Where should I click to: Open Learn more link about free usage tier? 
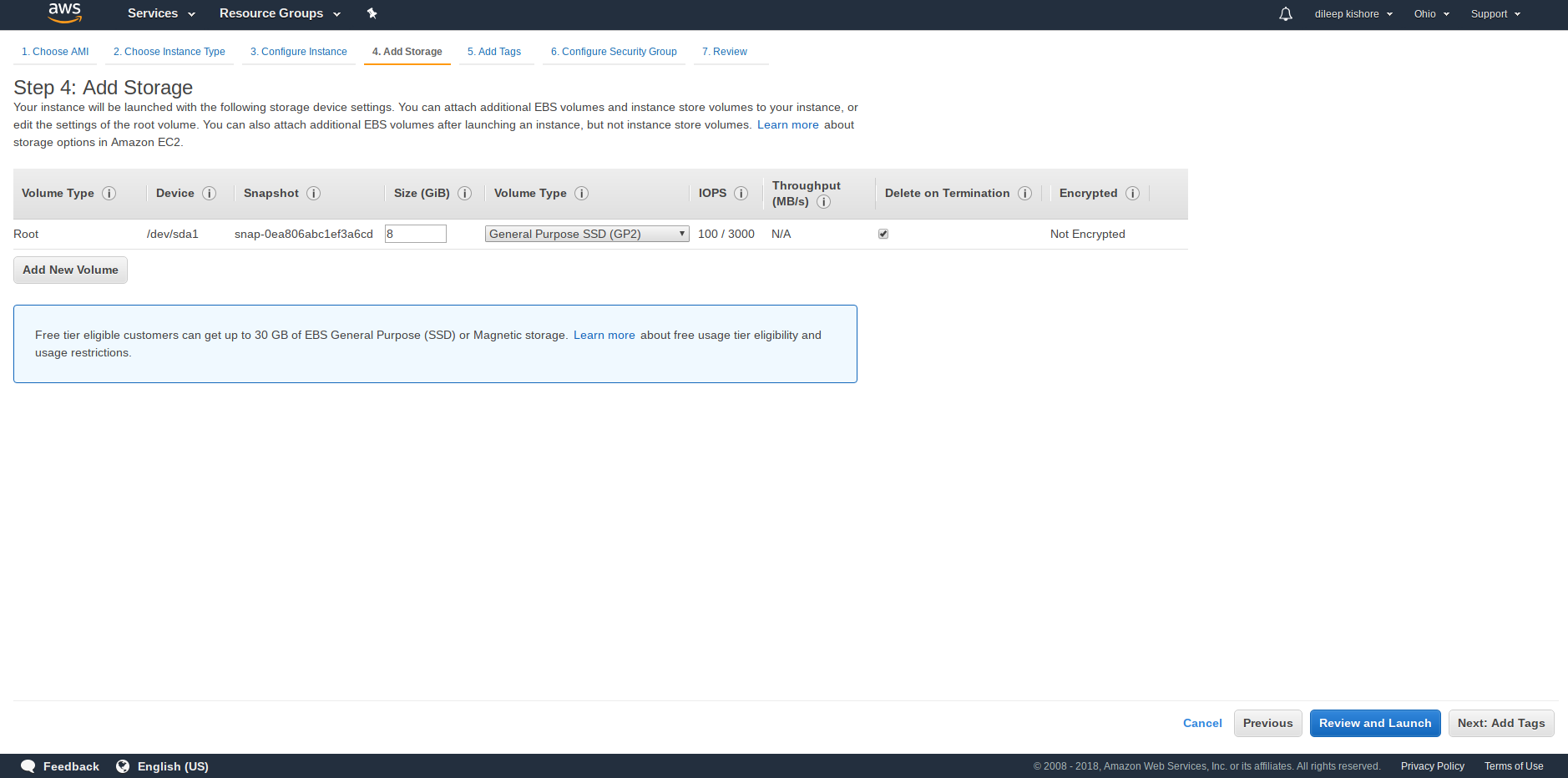604,336
